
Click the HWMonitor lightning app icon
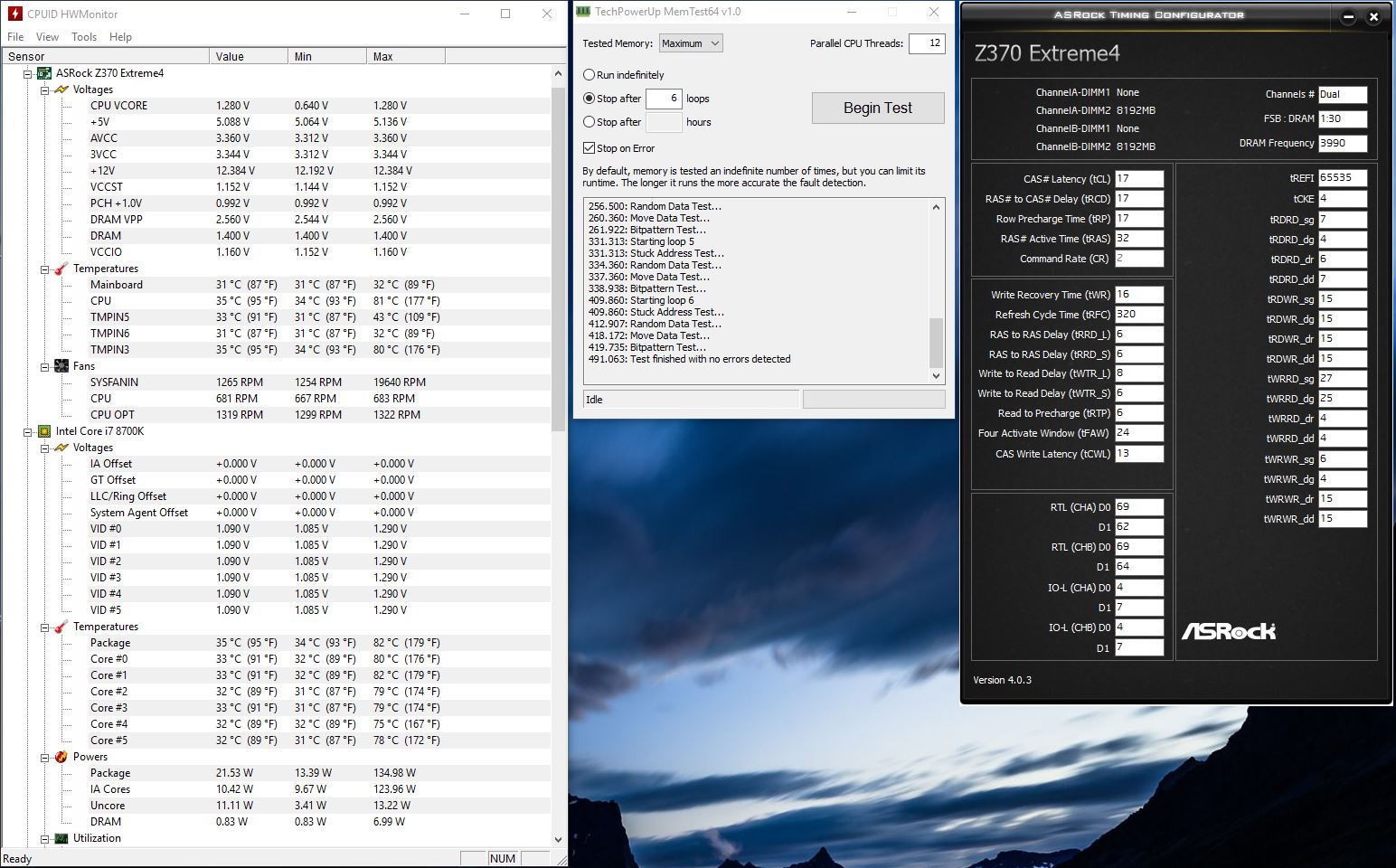(x=14, y=14)
